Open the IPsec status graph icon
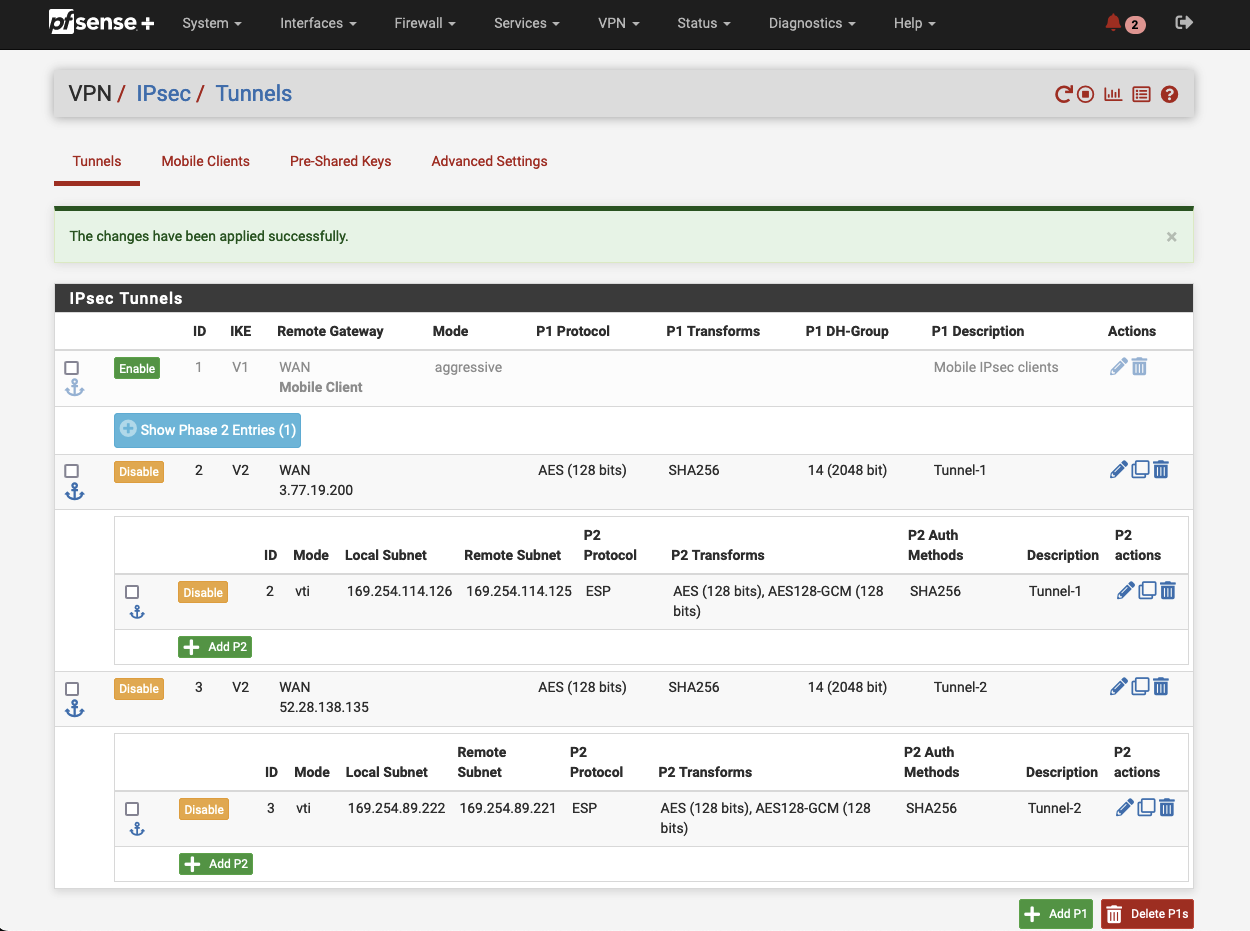Image resolution: width=1250 pixels, height=931 pixels. click(x=1112, y=93)
